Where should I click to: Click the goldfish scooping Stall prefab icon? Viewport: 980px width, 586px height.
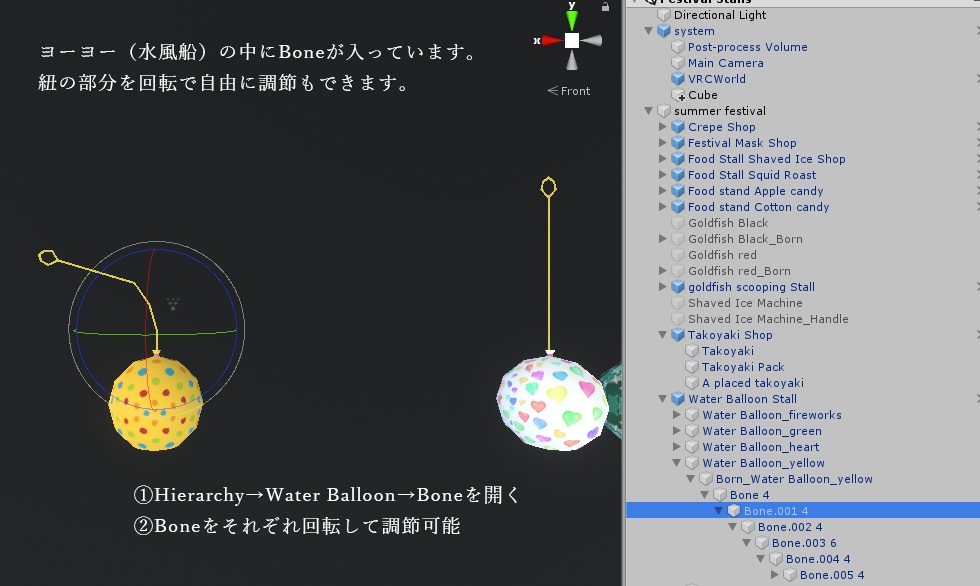click(678, 287)
